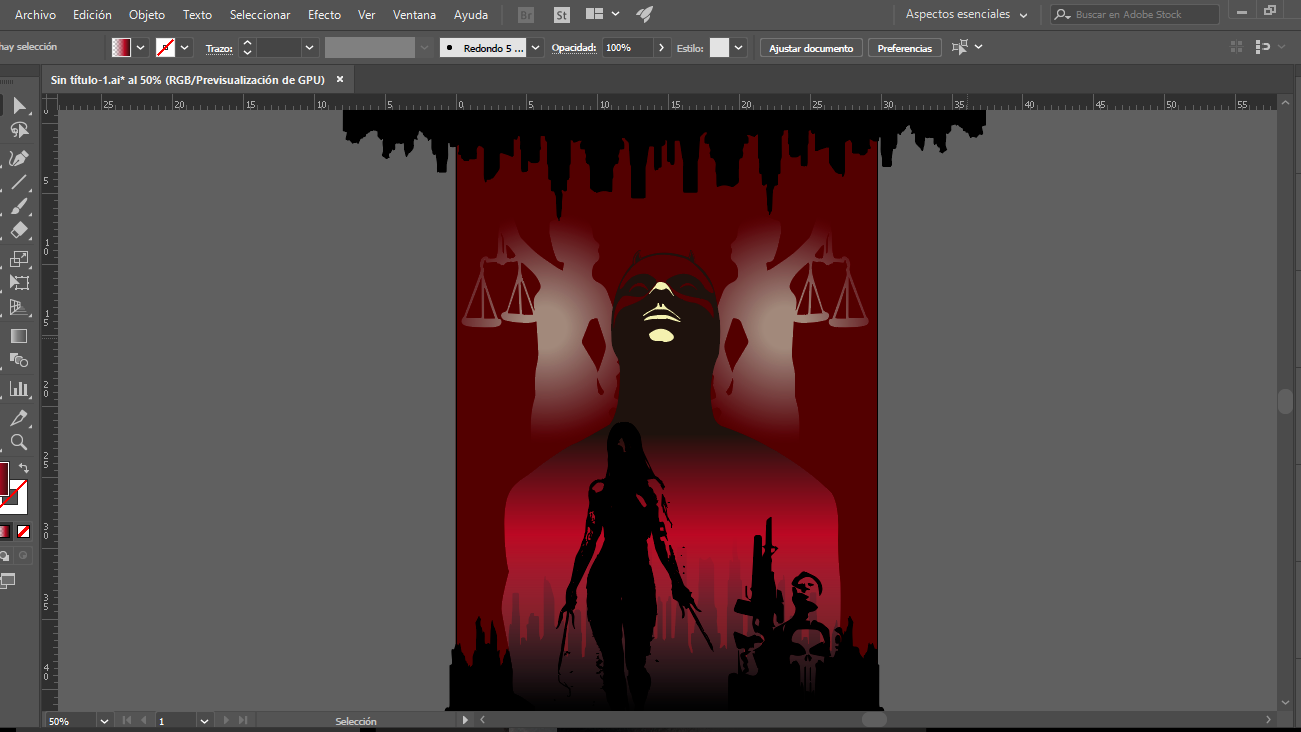The image size is (1301, 732).
Task: Click the Opacidad 100% value field
Action: coord(627,48)
